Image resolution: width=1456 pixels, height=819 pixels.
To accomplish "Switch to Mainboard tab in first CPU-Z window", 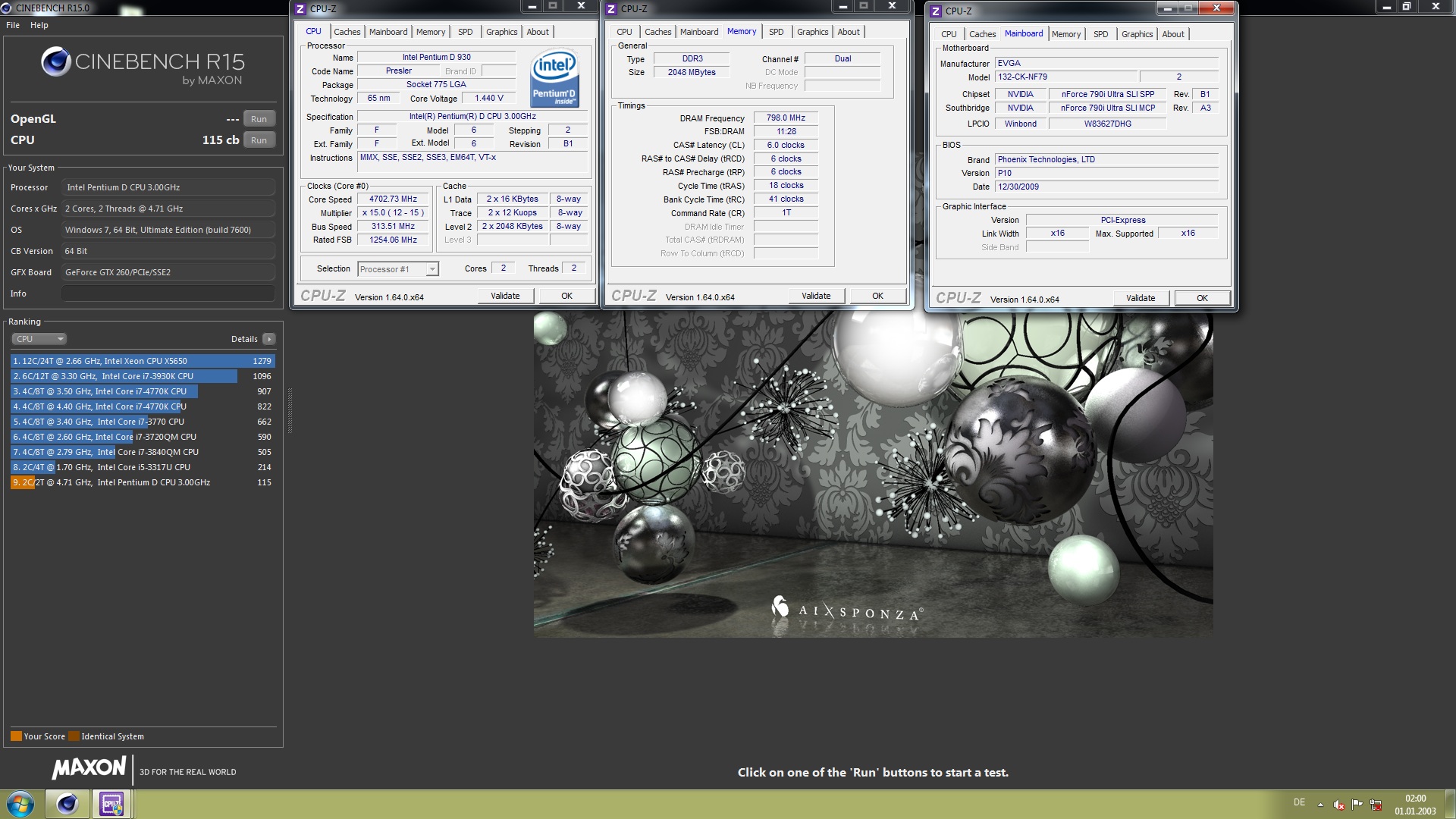I will 388,32.
